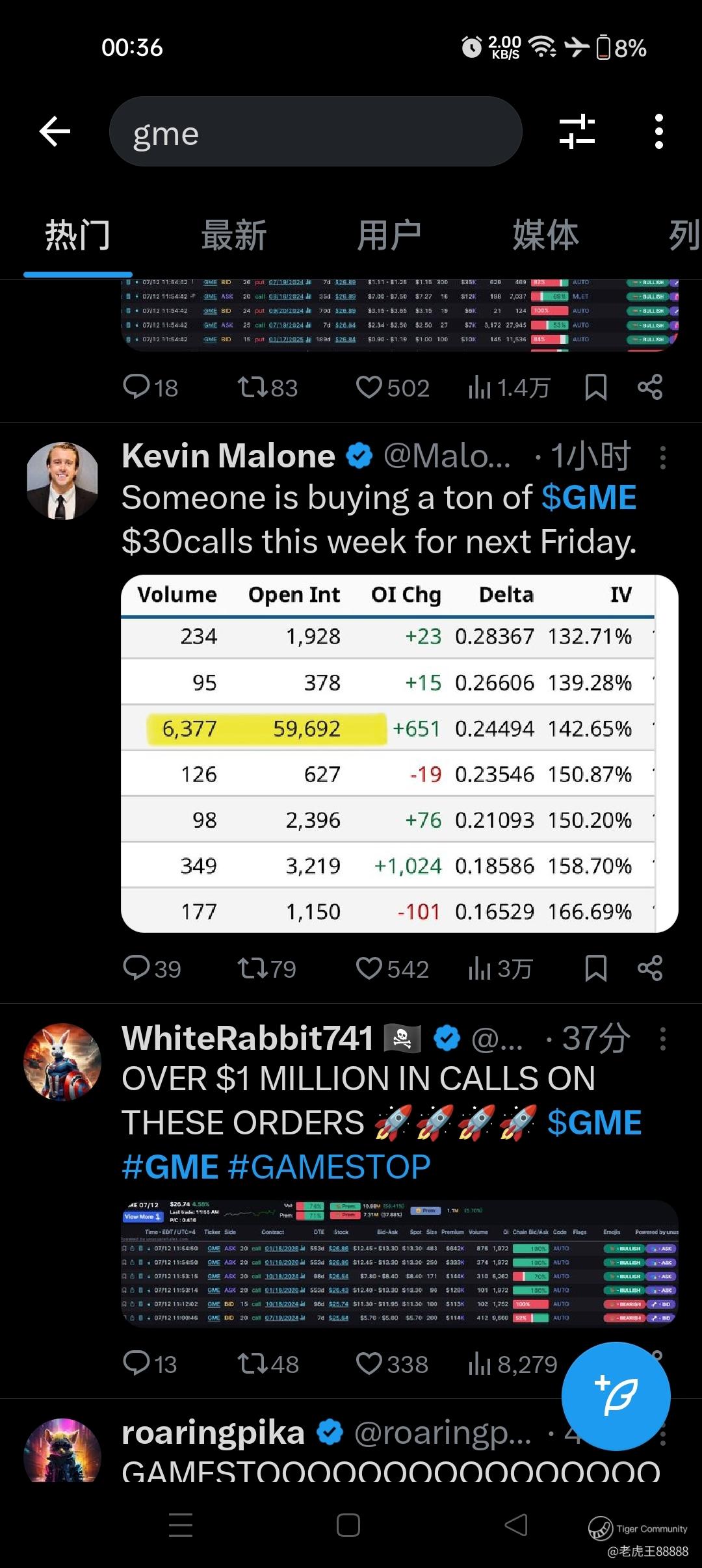
Task: Open the search filter settings icon
Action: point(577,131)
